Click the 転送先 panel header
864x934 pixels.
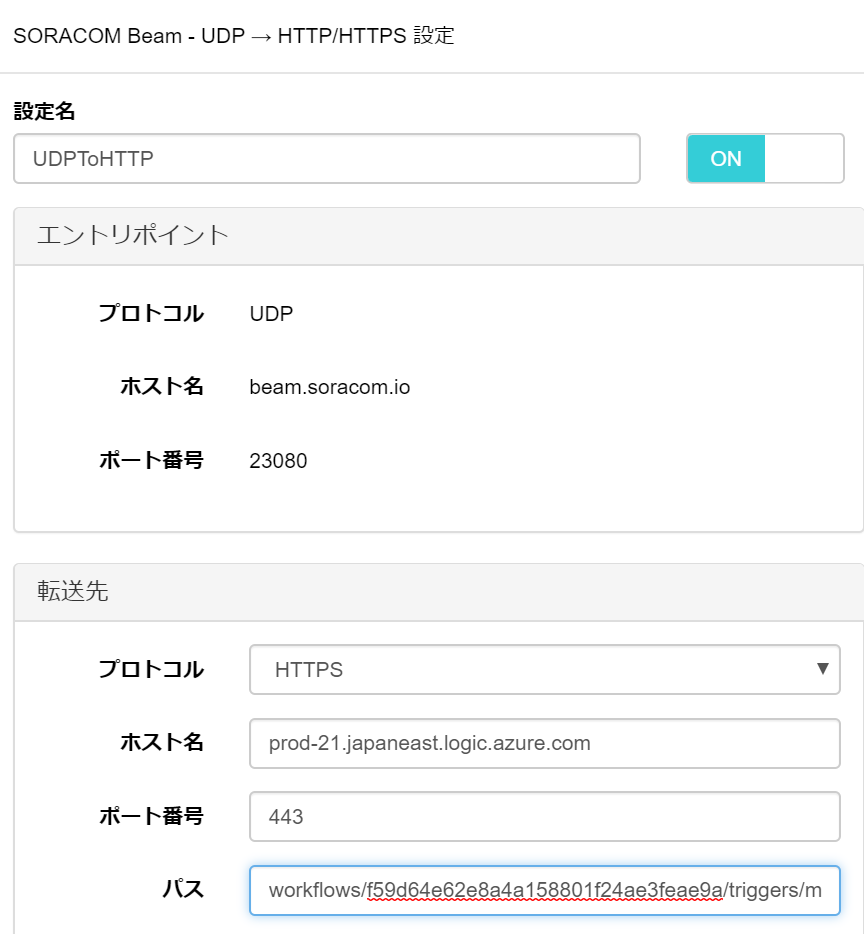click(x=438, y=591)
